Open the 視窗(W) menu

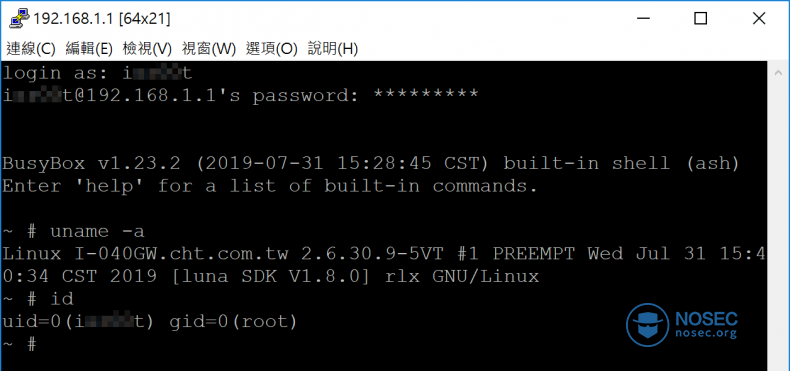point(209,49)
